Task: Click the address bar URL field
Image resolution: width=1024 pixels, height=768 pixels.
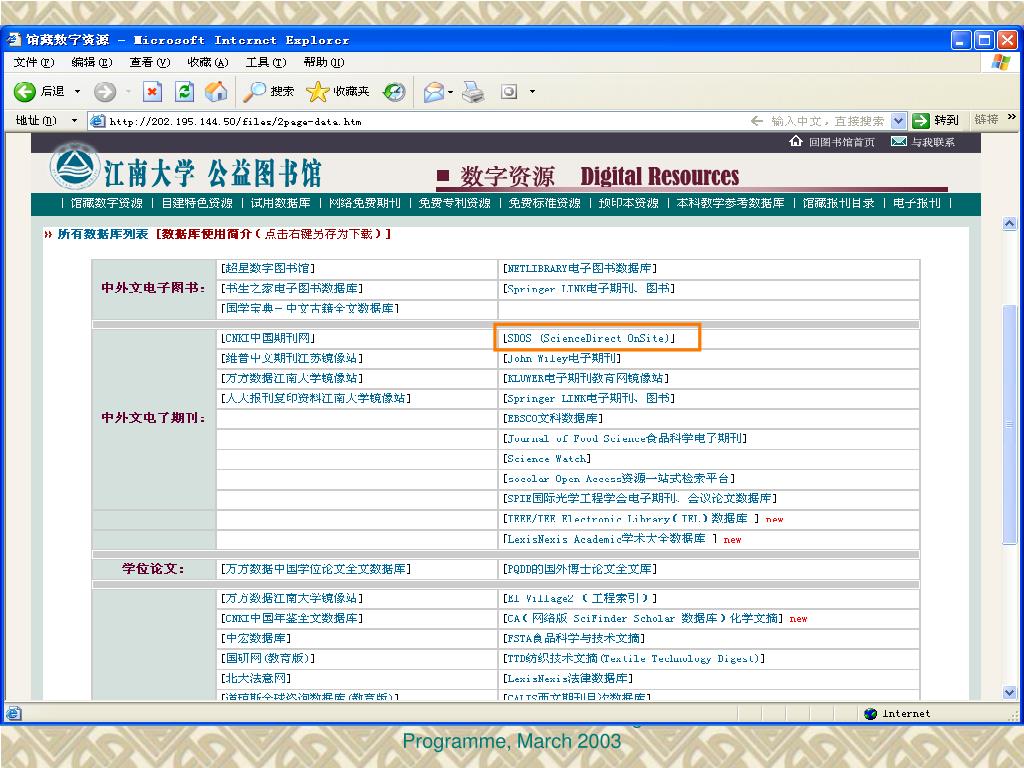Action: (418, 121)
